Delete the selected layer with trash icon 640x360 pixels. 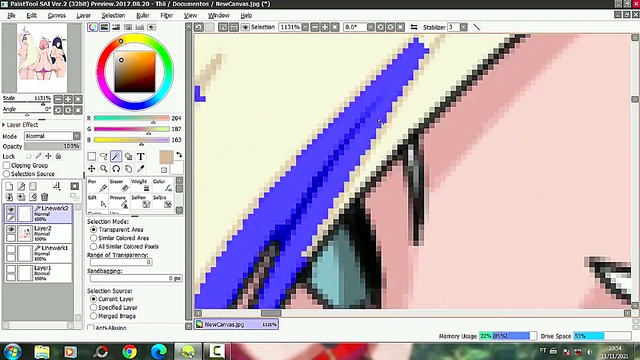pos(44,197)
